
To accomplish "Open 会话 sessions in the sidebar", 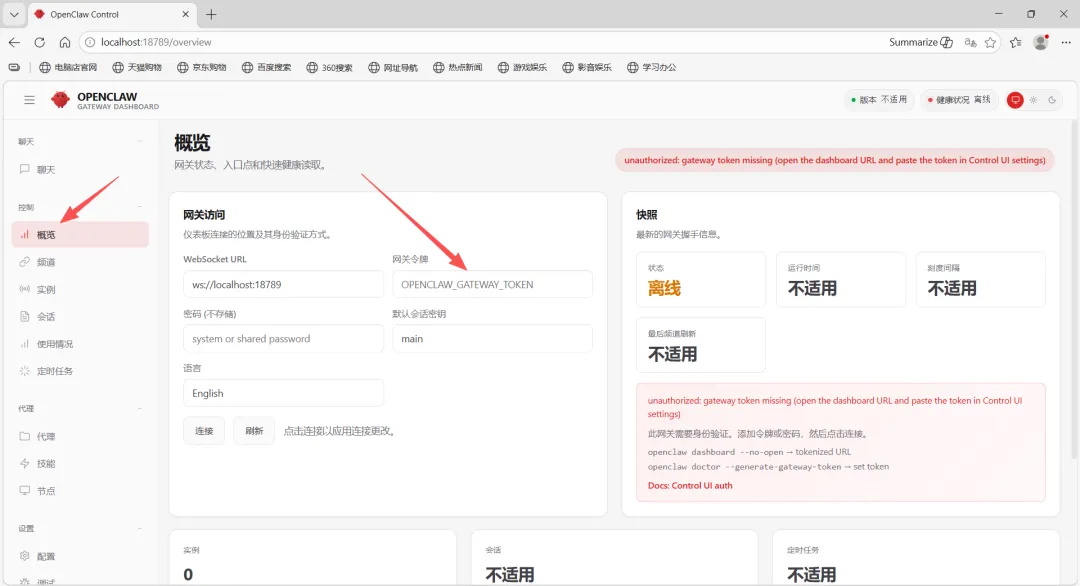I will (80, 316).
